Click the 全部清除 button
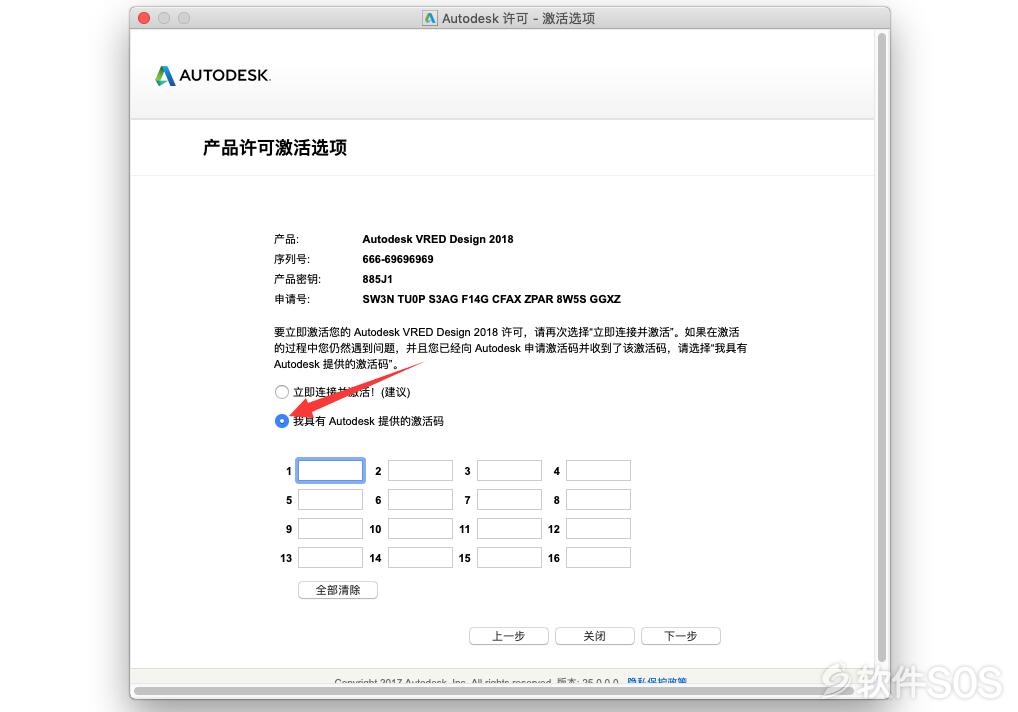 click(x=338, y=590)
